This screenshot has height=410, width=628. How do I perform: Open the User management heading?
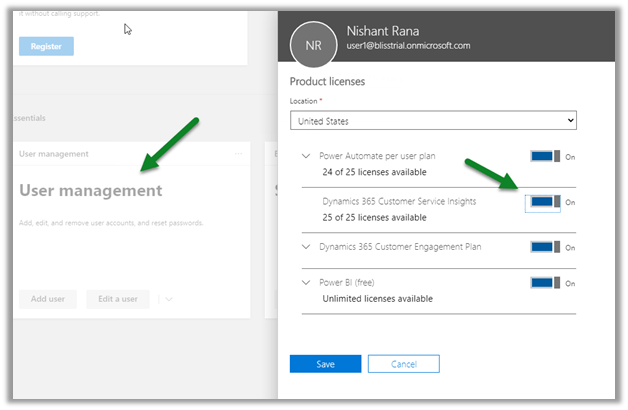[x=91, y=191]
